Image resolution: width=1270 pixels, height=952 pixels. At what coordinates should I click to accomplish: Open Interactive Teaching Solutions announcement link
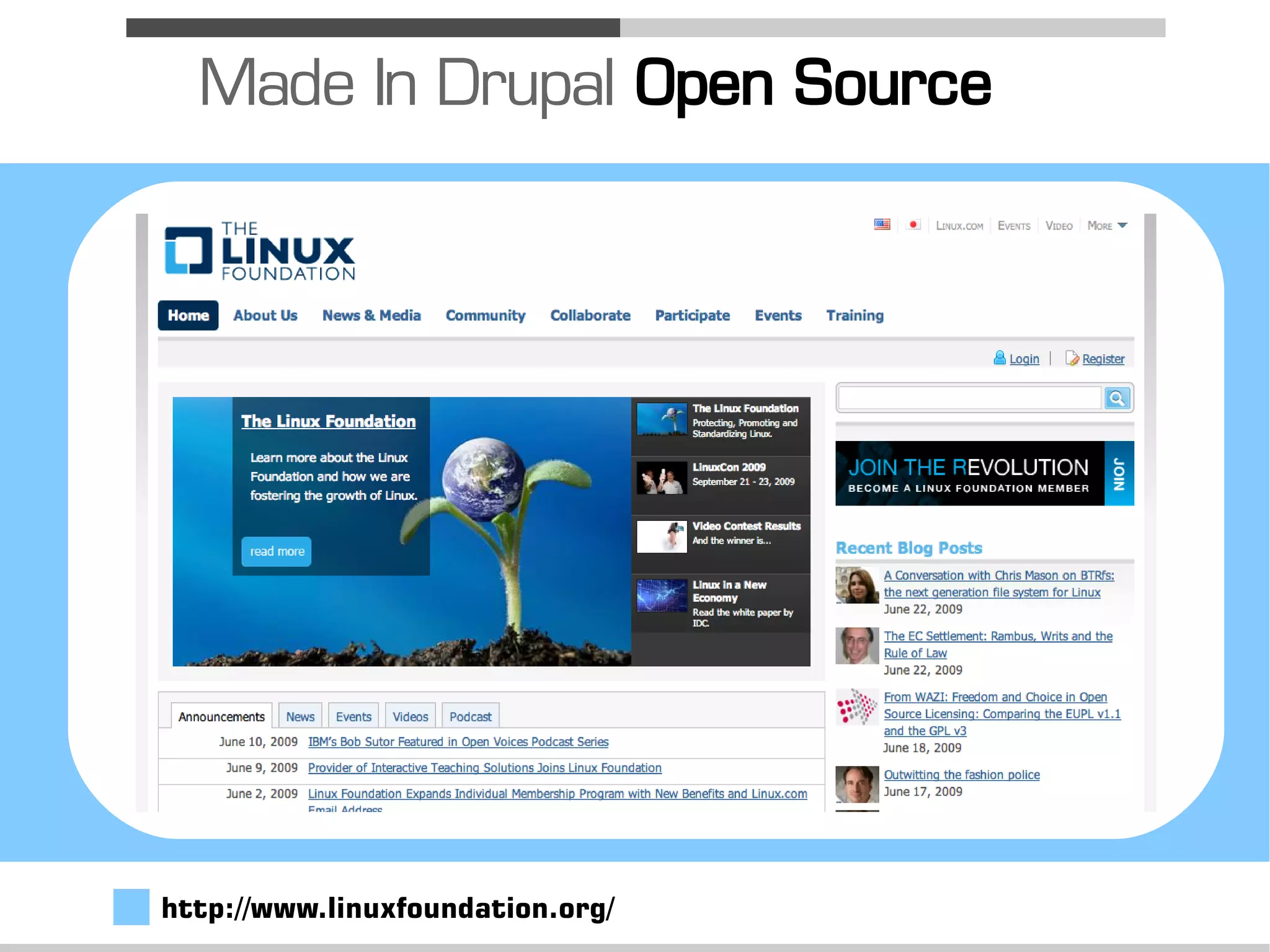[485, 768]
